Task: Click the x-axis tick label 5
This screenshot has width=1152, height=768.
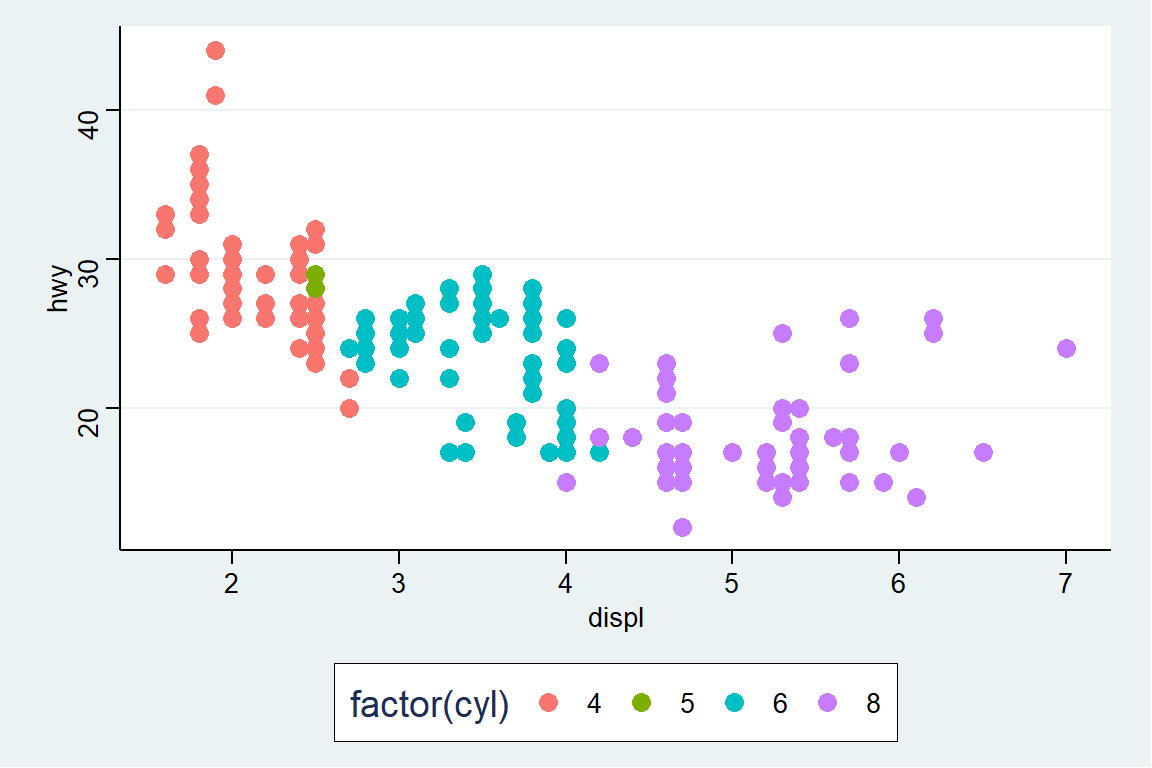Action: pos(732,582)
